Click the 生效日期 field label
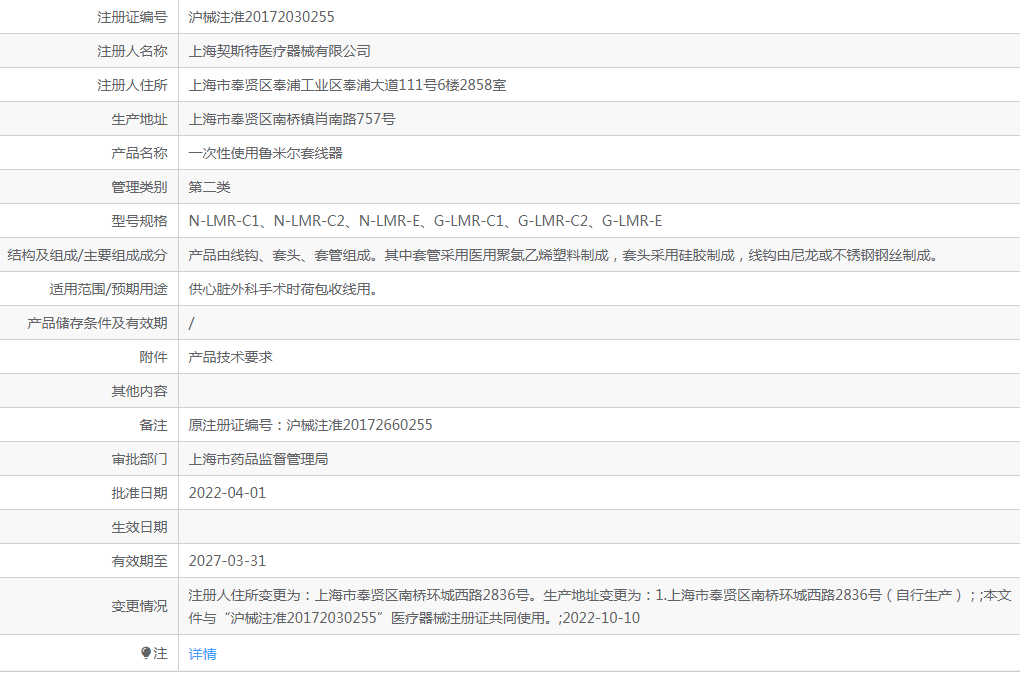This screenshot has width=1020, height=683. 139,527
